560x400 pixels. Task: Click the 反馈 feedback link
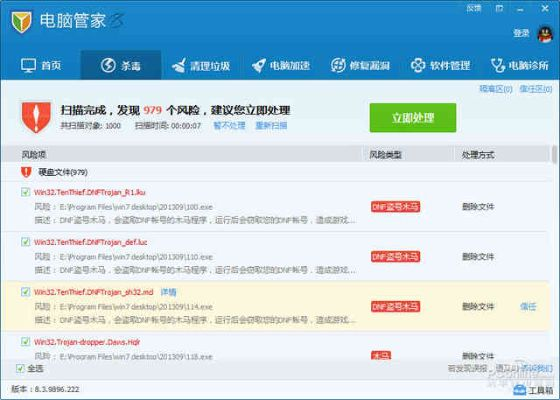tap(474, 8)
